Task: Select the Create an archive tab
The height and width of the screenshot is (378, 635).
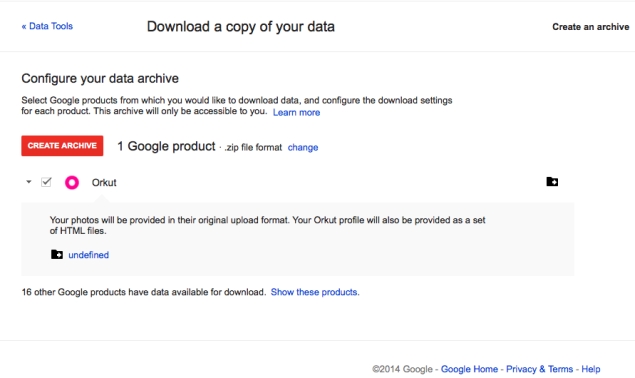Action: pyautogui.click(x=591, y=27)
